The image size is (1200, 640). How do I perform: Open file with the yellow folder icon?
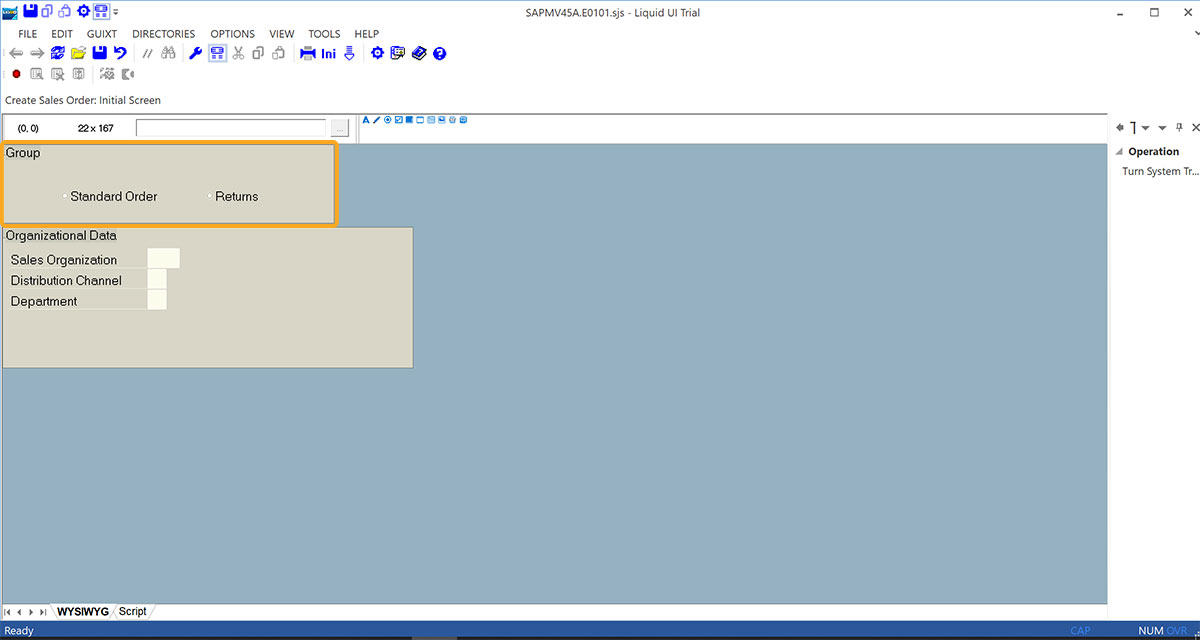[78, 53]
